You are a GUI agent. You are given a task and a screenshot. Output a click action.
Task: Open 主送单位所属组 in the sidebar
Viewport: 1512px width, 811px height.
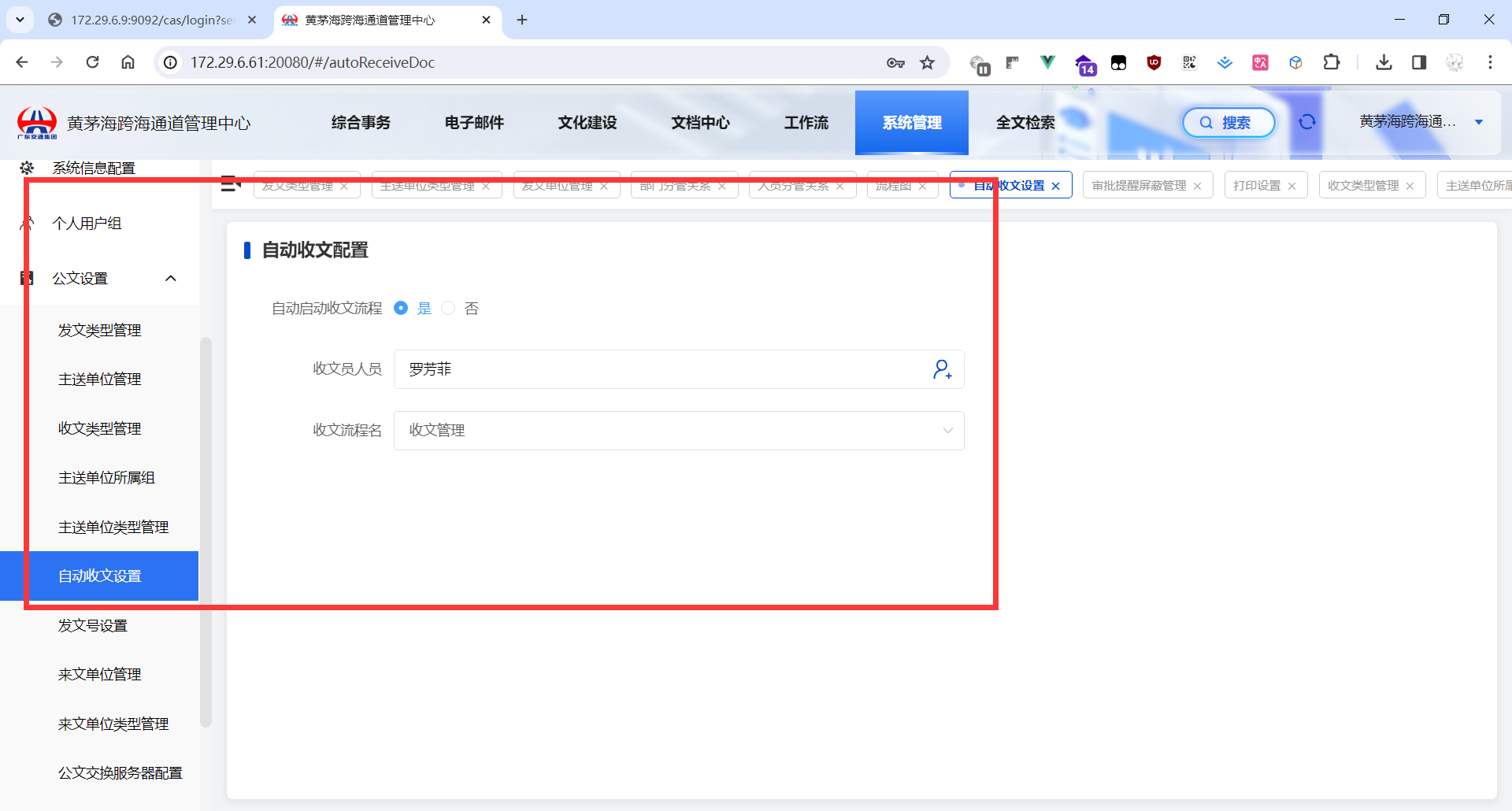[x=100, y=478]
